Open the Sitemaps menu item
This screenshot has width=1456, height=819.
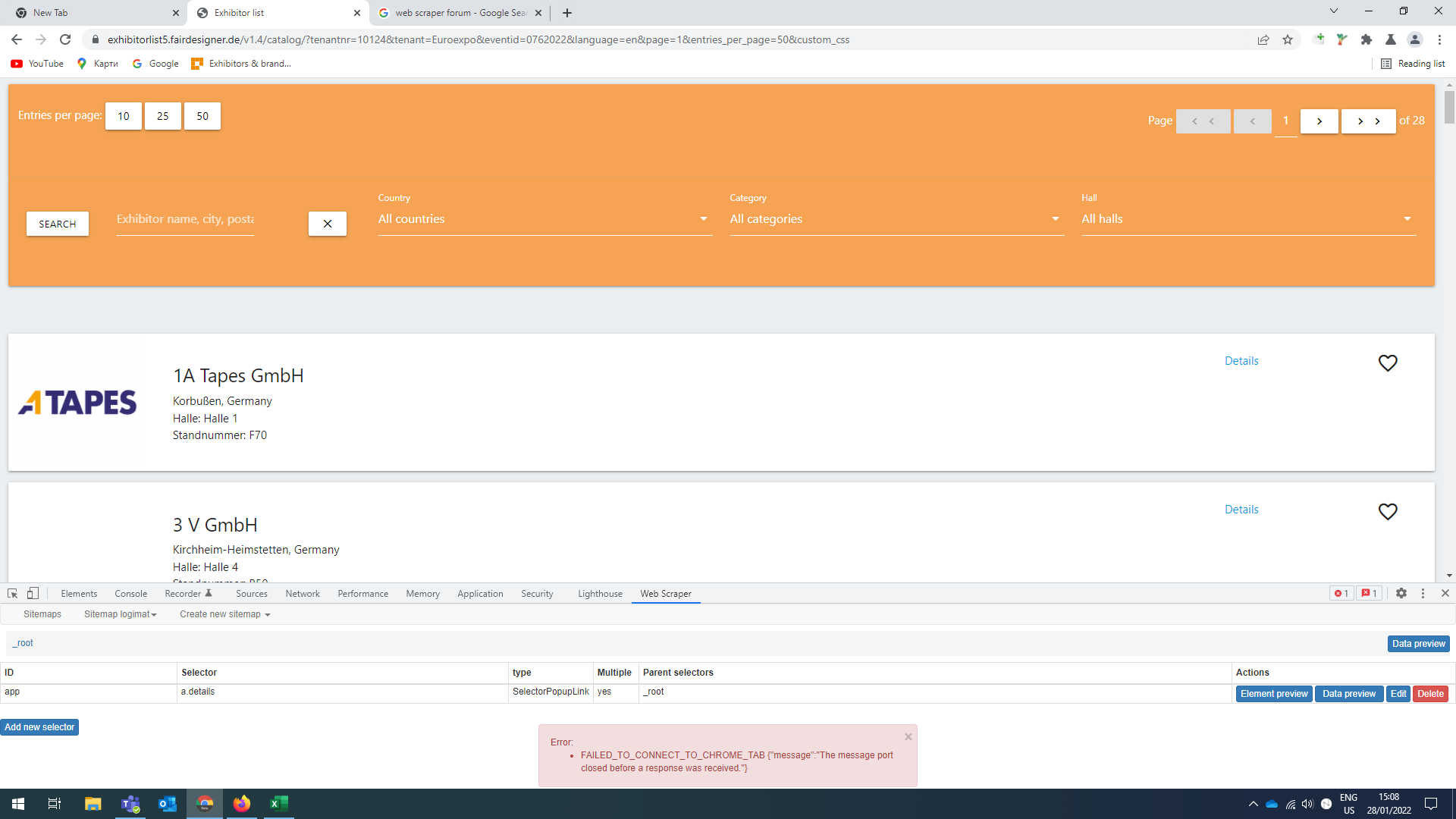pos(42,614)
